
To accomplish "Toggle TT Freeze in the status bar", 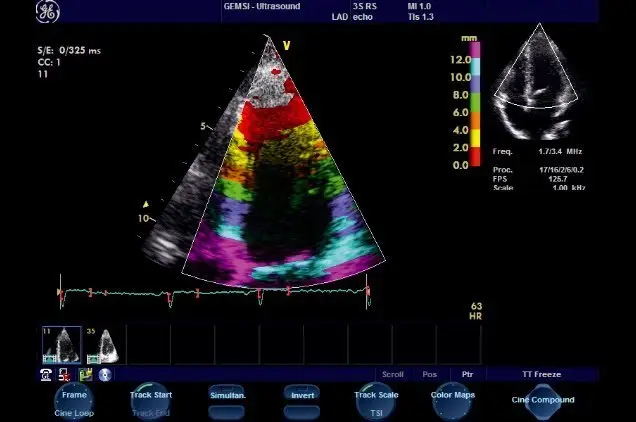I will (x=541, y=374).
